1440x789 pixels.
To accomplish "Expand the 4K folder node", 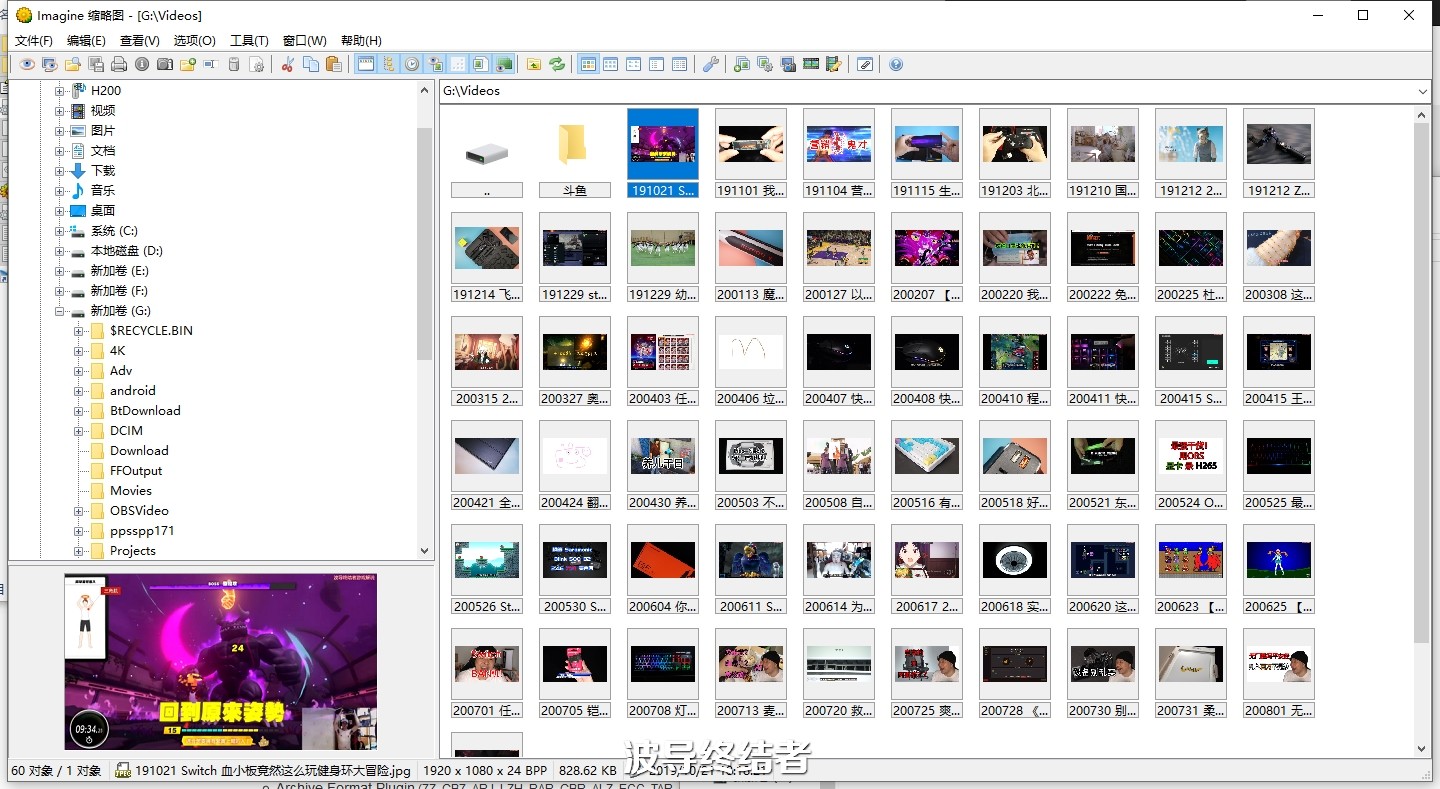I will point(78,351).
